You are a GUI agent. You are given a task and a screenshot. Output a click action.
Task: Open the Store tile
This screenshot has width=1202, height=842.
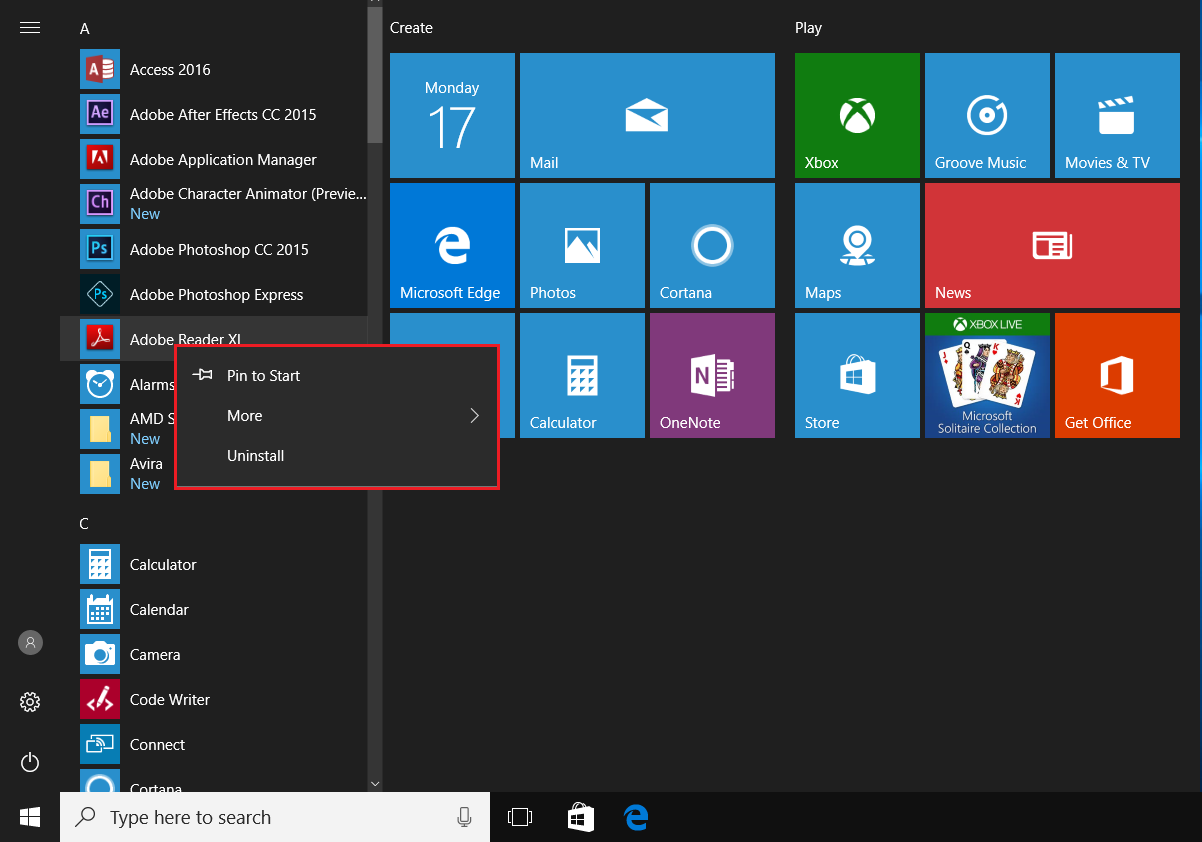click(x=857, y=375)
